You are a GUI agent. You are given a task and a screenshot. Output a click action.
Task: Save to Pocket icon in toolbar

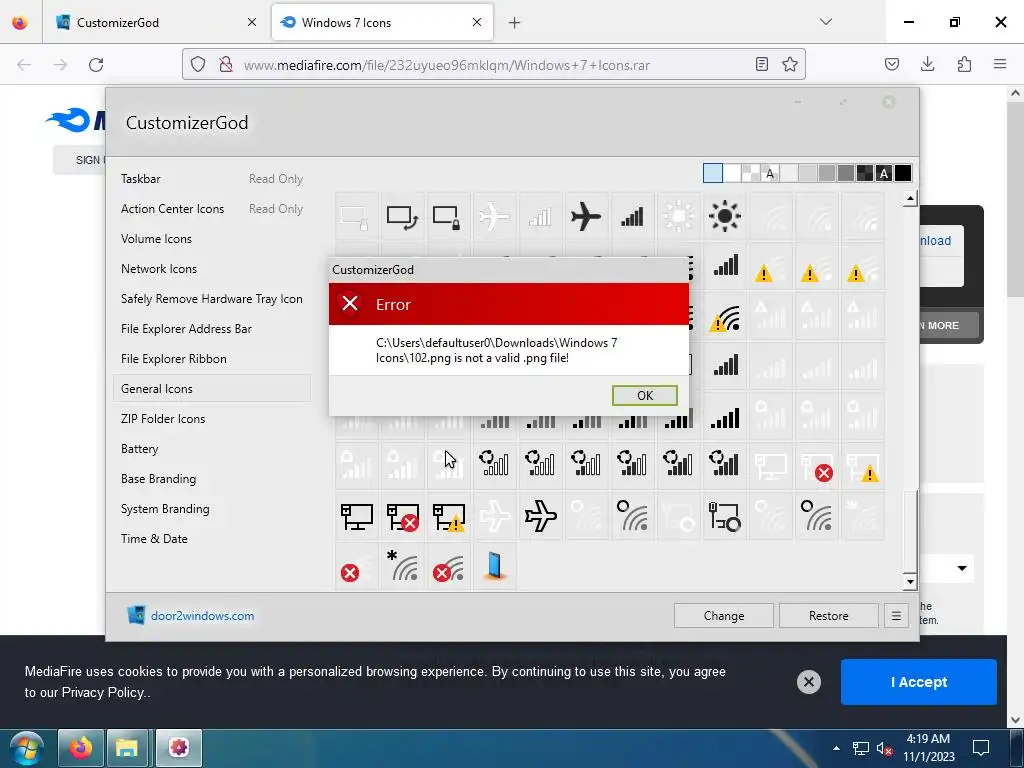click(891, 64)
